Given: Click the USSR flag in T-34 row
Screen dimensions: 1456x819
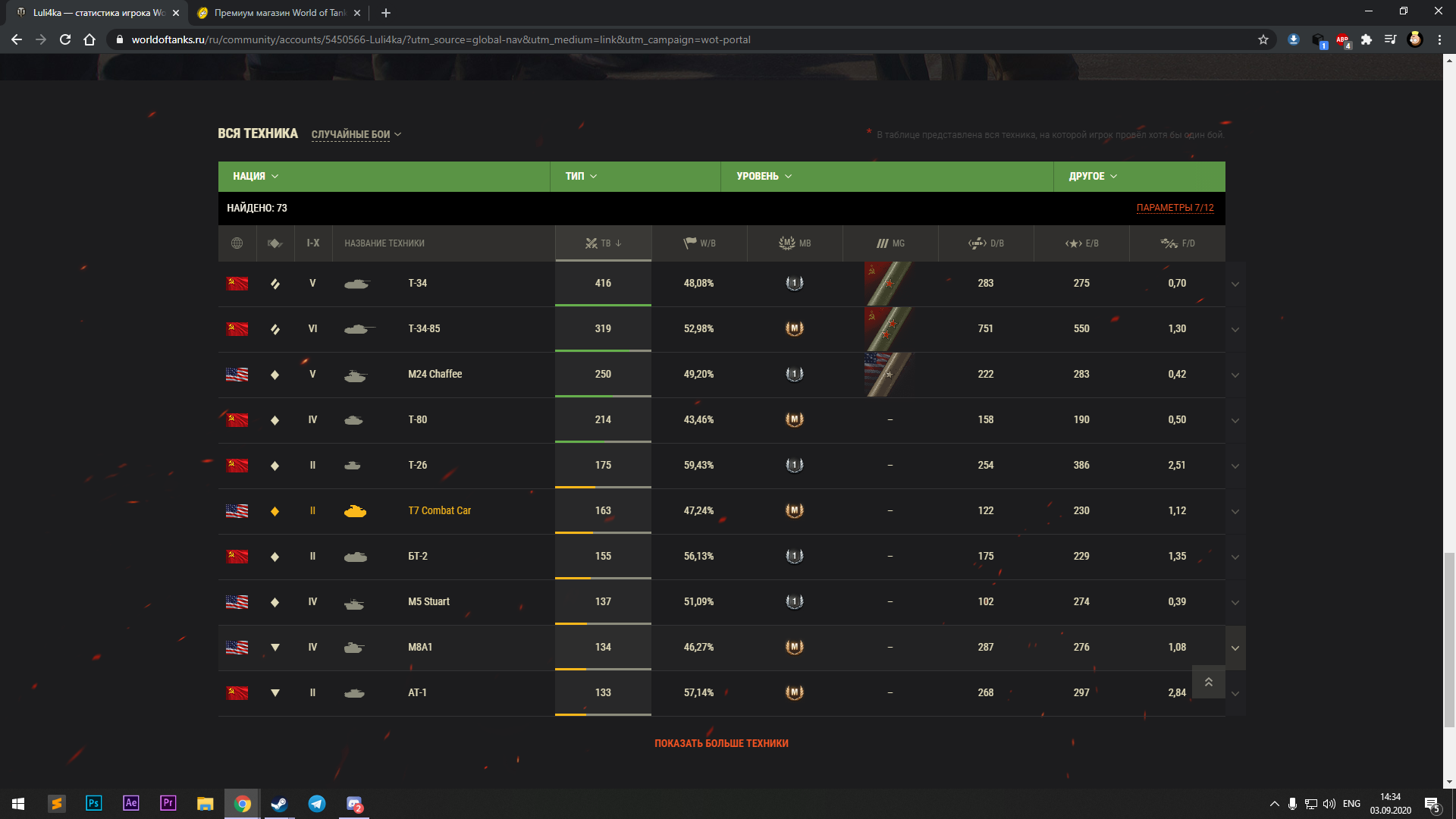Looking at the screenshot, I should click(x=237, y=284).
